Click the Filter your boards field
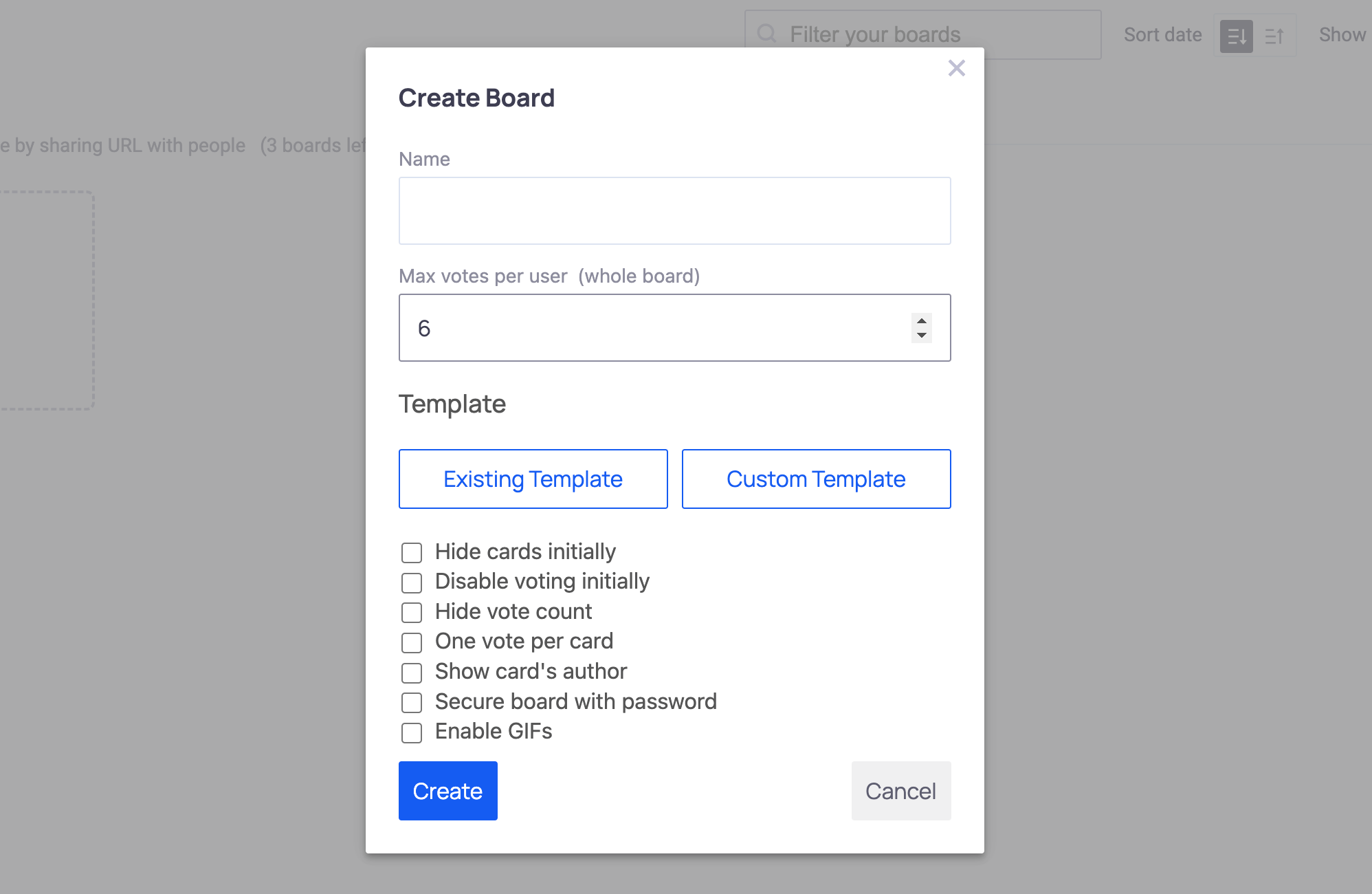 [x=894, y=34]
